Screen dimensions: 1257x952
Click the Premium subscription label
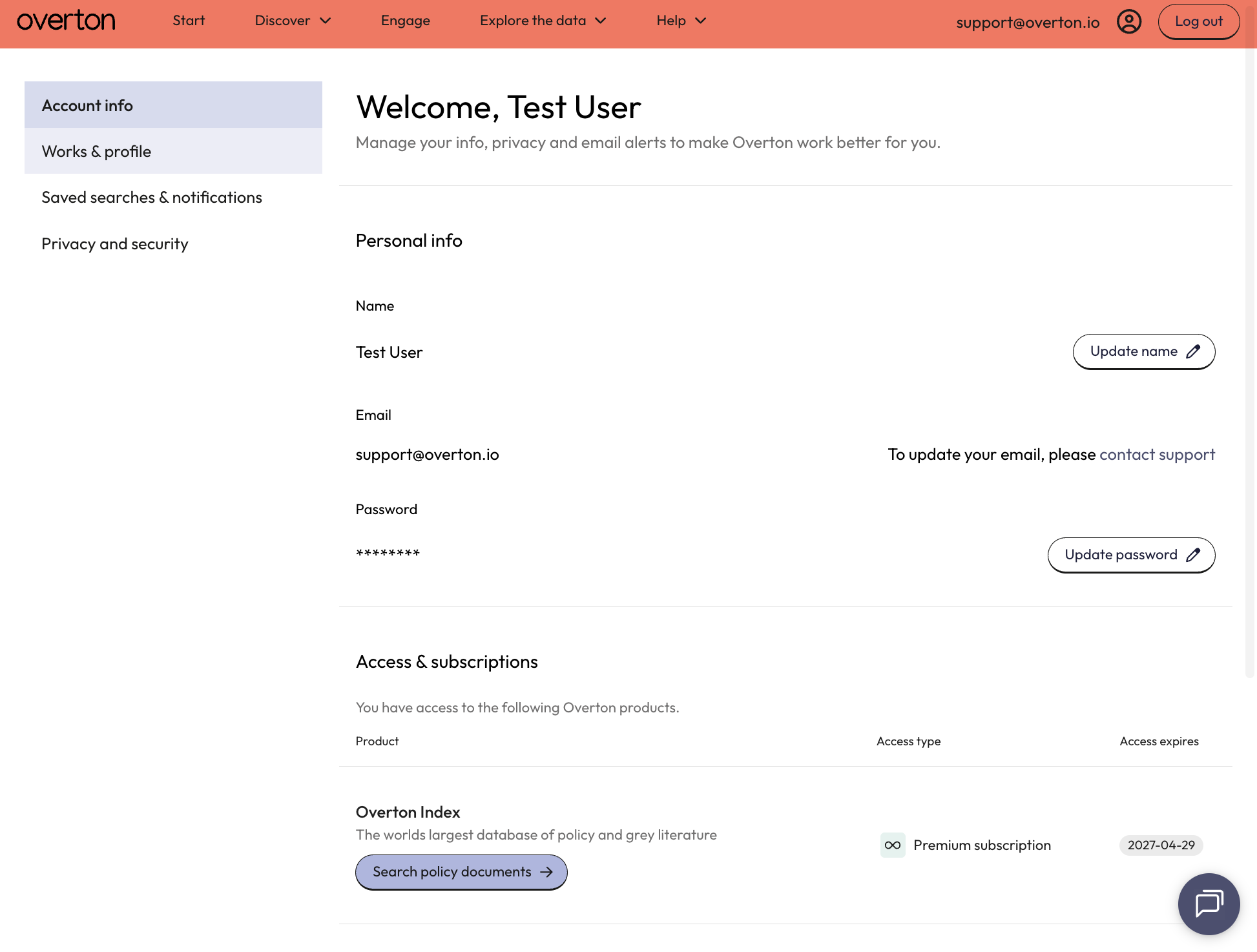(x=982, y=845)
